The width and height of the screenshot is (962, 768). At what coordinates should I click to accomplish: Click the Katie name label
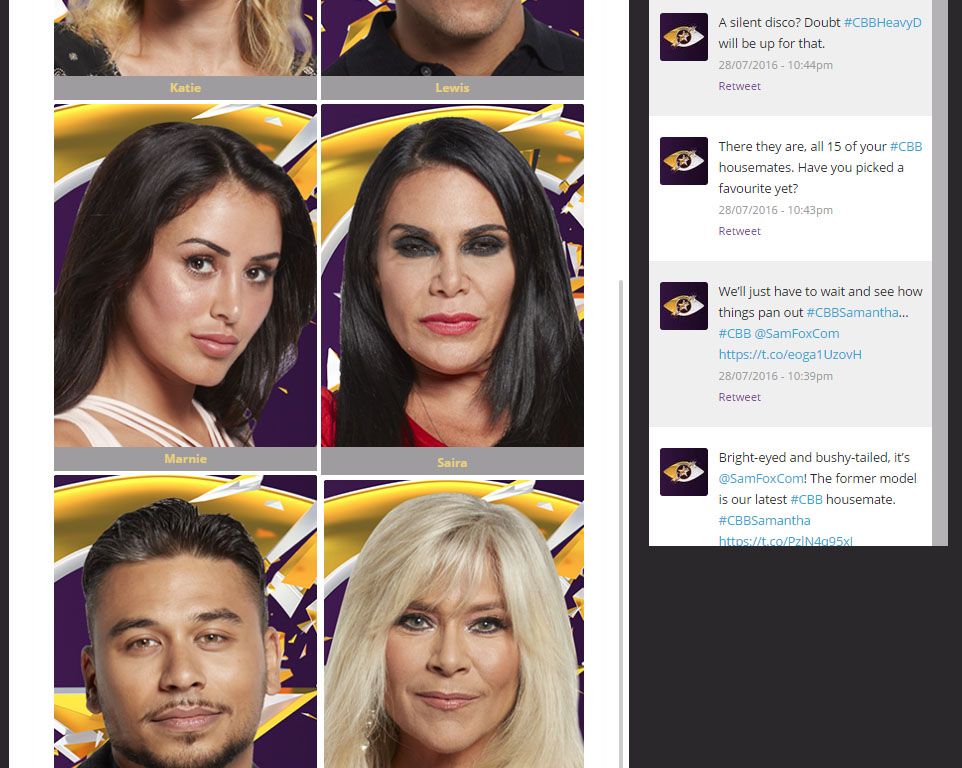(x=185, y=88)
